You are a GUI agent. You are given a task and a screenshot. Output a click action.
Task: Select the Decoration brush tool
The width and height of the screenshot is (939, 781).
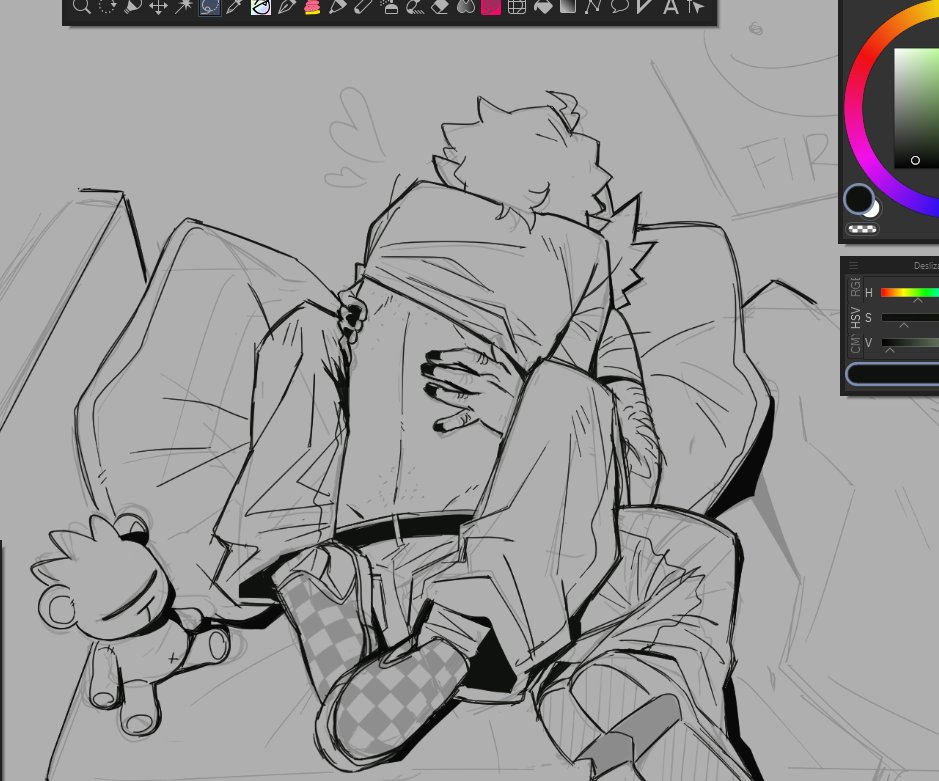tap(414, 7)
